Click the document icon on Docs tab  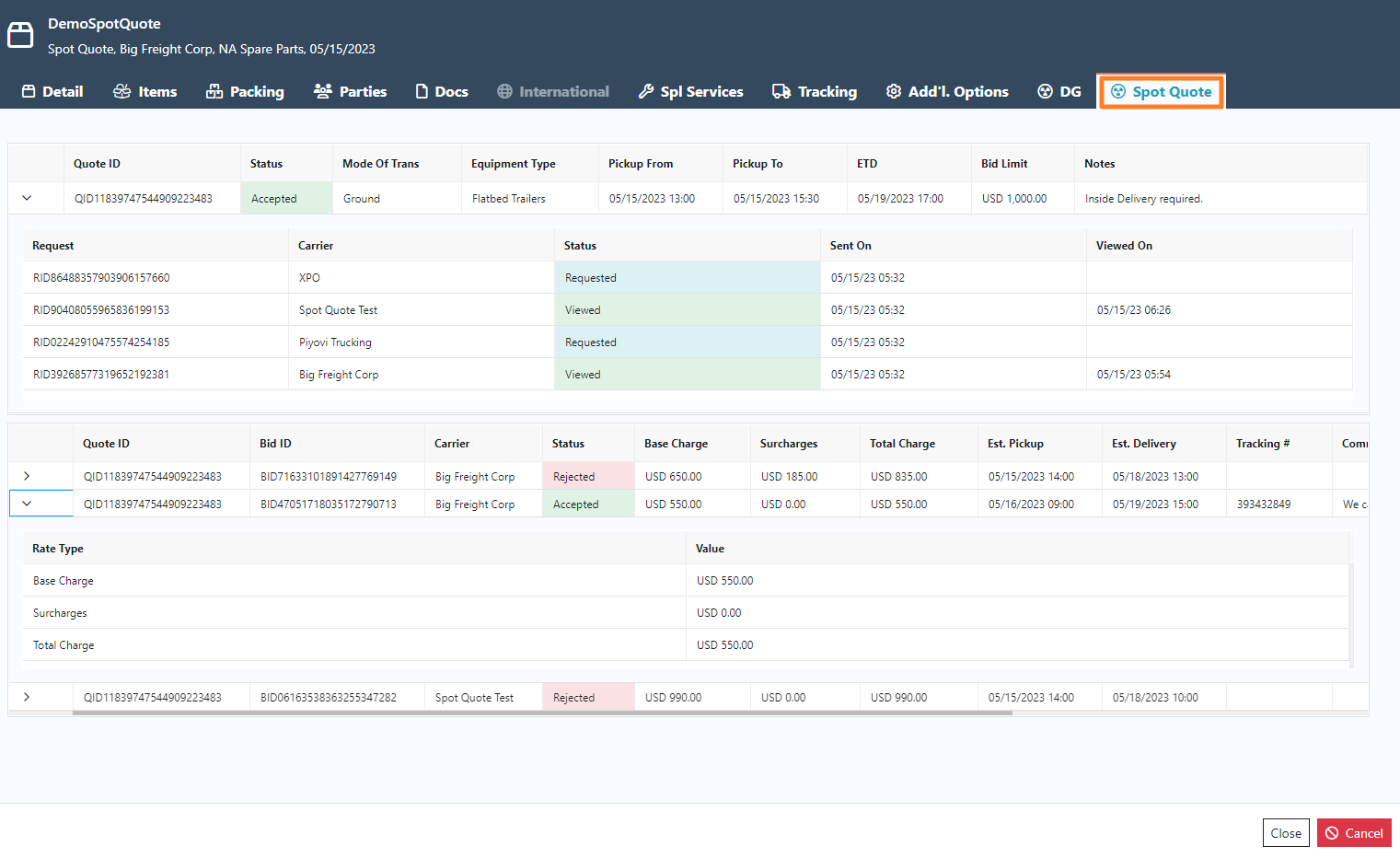coord(422,91)
